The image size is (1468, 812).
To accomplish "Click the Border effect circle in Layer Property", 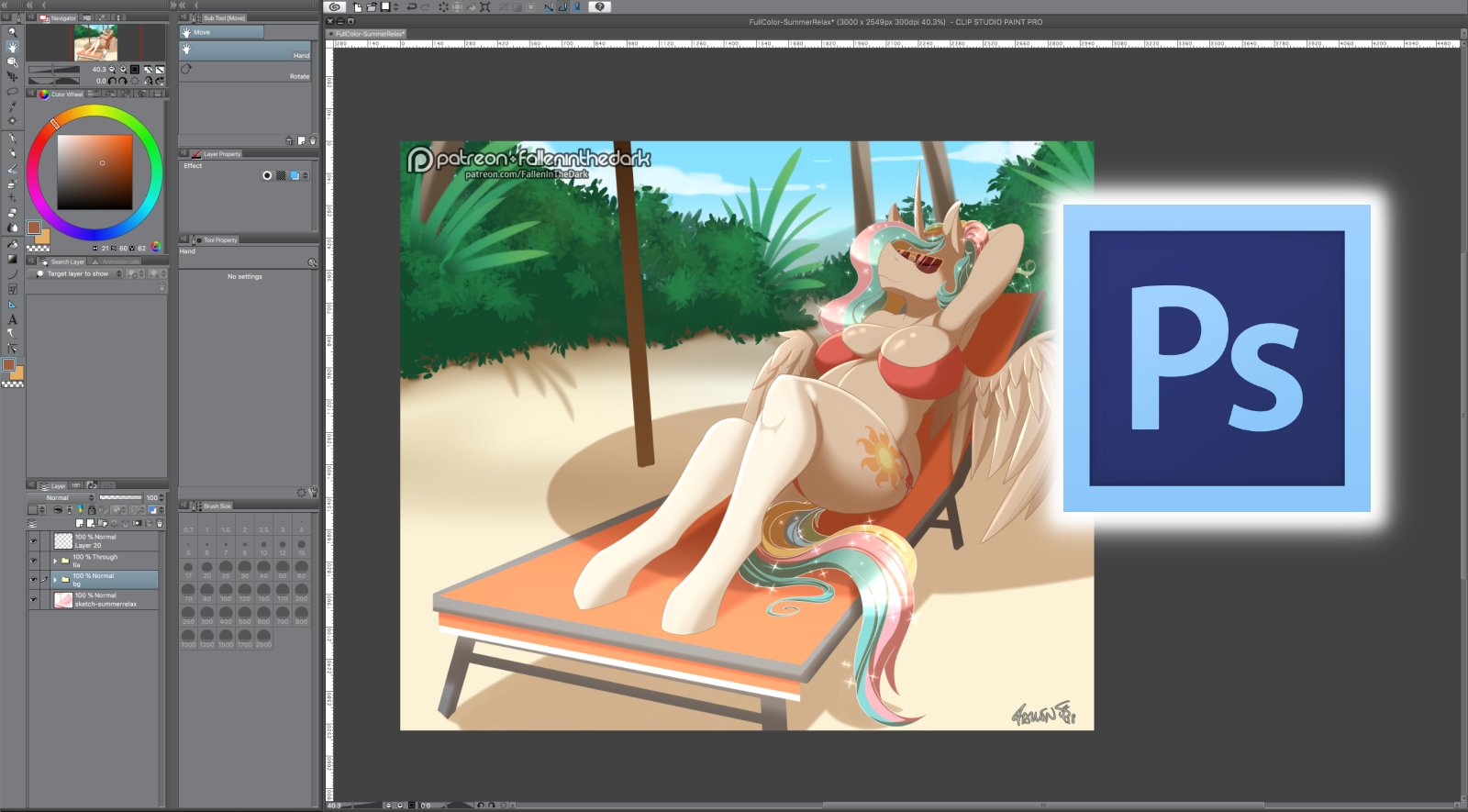I will (267, 175).
